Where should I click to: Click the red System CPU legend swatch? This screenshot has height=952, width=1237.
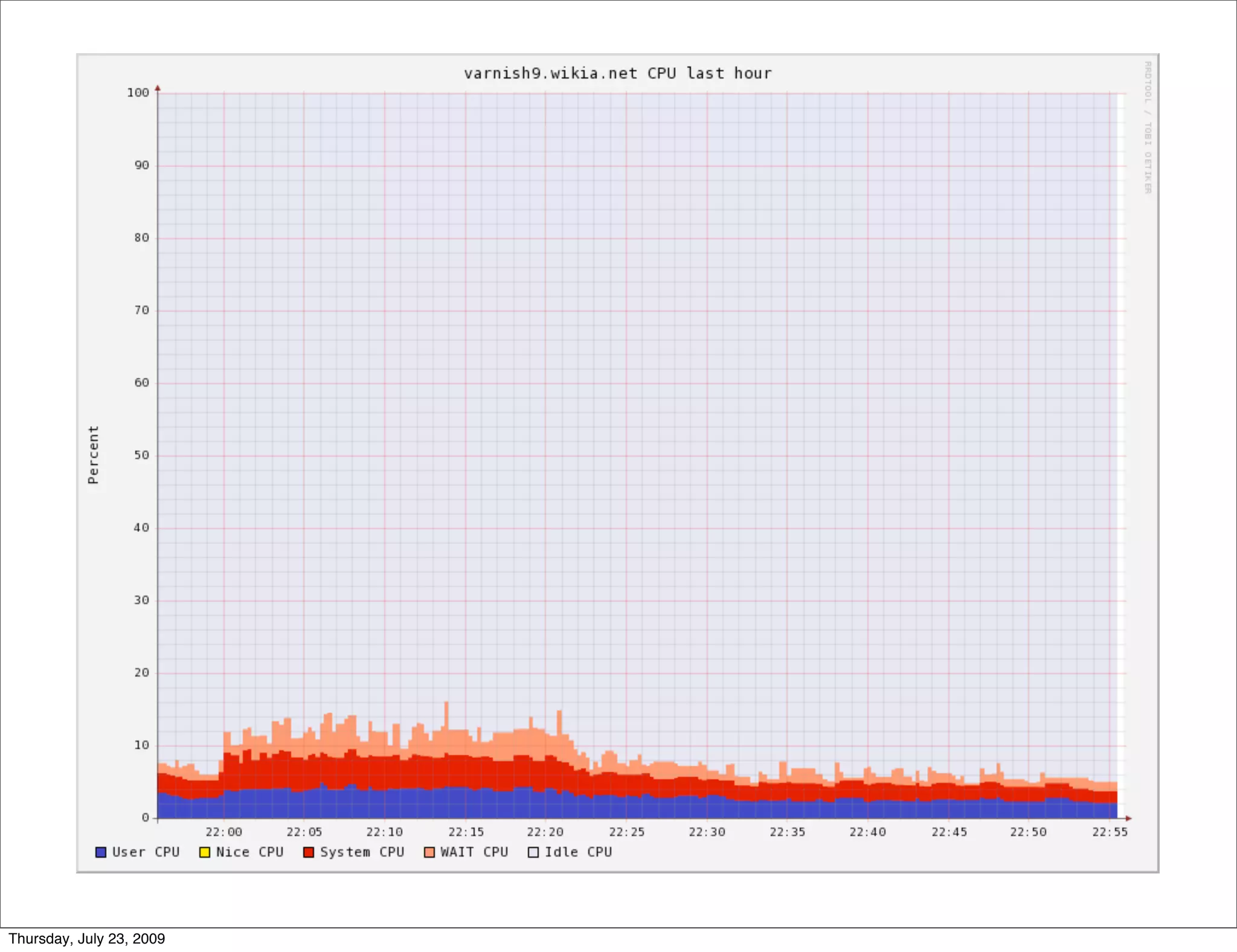309,852
